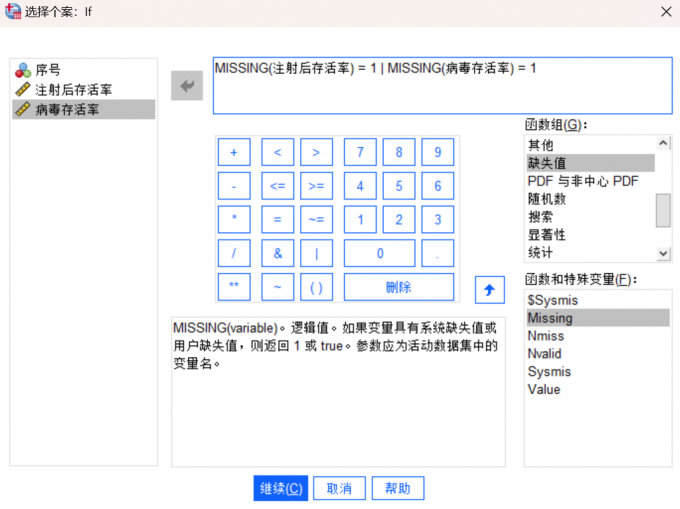Click into the condition expression text box

click(441, 94)
